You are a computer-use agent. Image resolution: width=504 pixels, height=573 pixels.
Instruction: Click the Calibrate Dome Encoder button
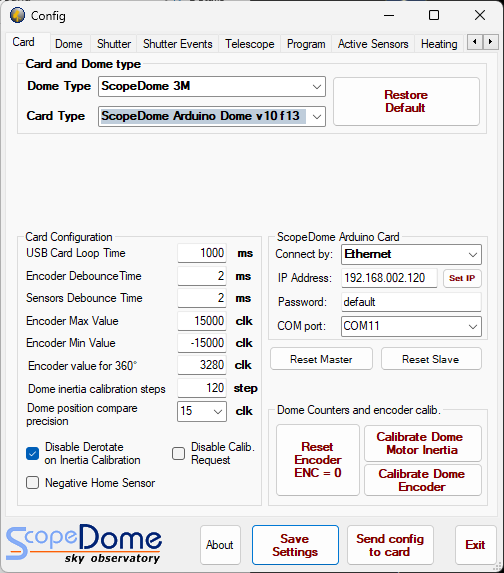coord(423,480)
